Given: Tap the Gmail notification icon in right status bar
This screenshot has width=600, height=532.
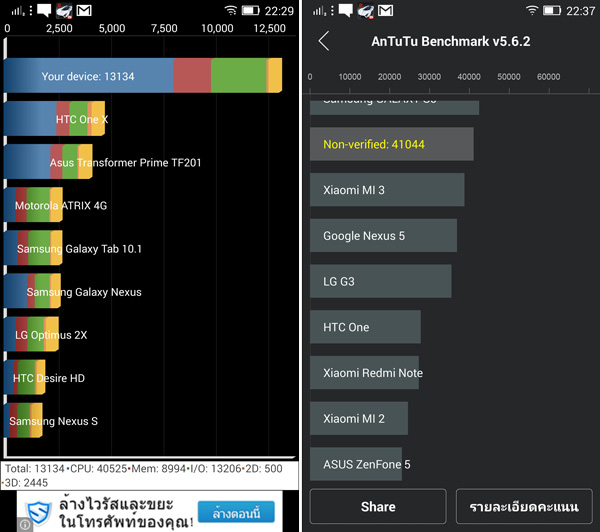Looking at the screenshot, I should pos(385,10).
